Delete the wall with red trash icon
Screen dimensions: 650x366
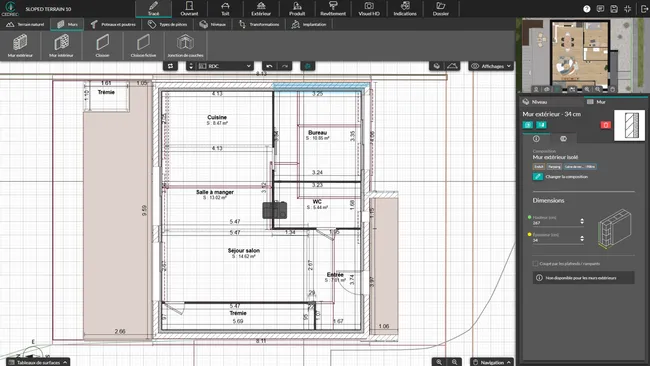606,125
